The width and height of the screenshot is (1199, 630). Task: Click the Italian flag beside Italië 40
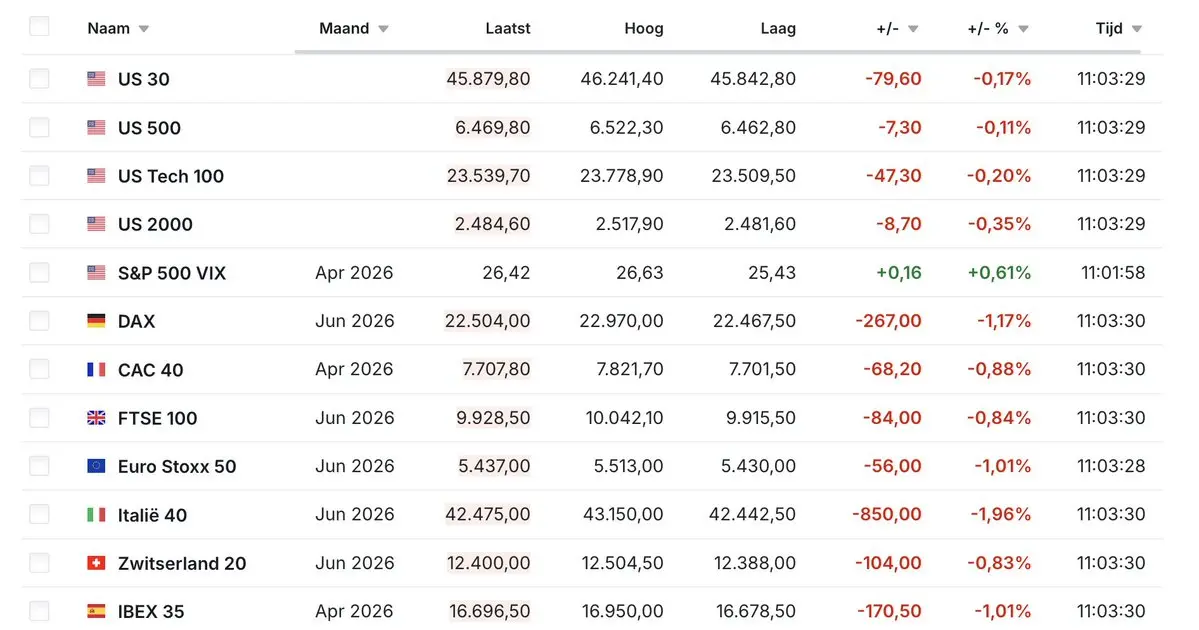tap(96, 515)
